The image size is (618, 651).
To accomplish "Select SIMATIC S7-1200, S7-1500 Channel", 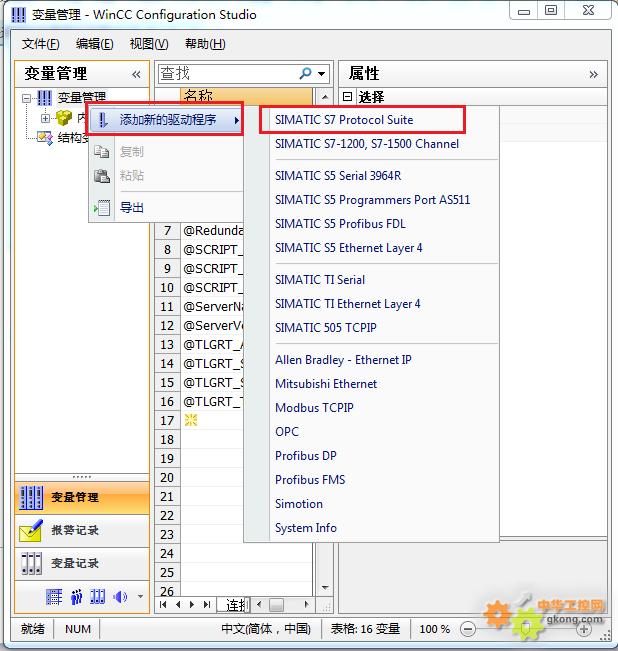I will click(367, 144).
